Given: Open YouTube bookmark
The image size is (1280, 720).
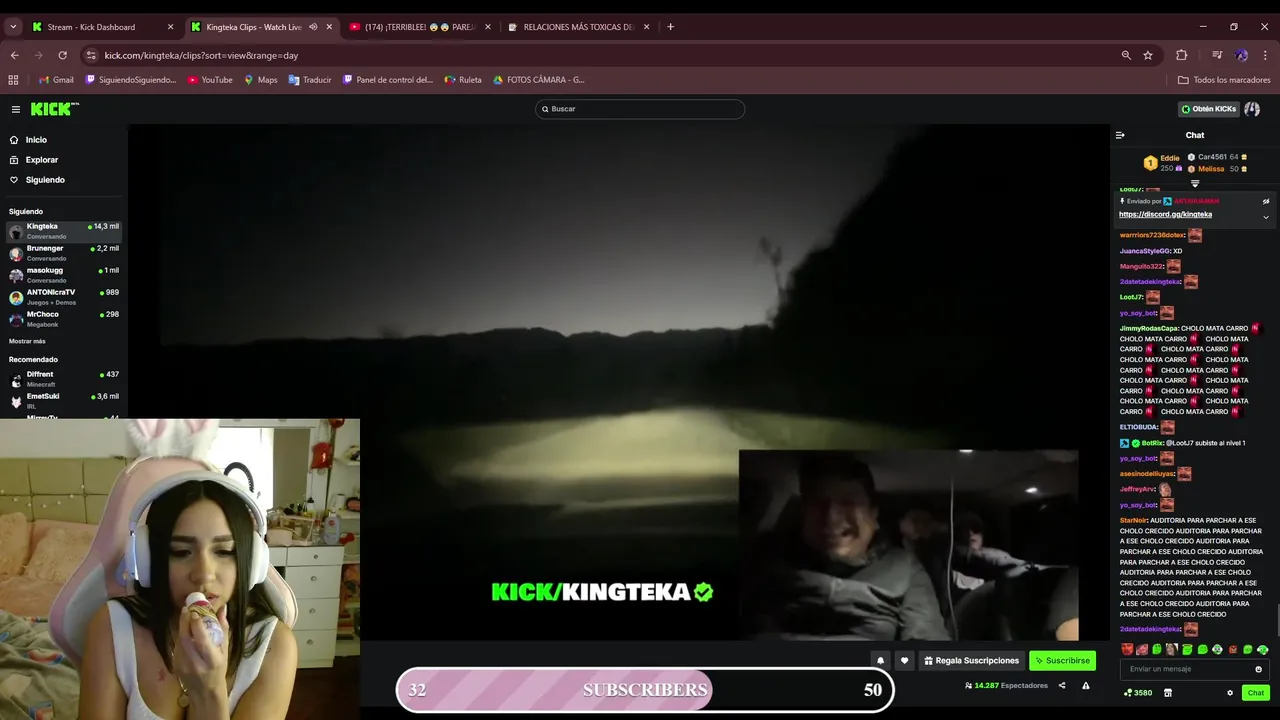Looking at the screenshot, I should click(x=210, y=80).
